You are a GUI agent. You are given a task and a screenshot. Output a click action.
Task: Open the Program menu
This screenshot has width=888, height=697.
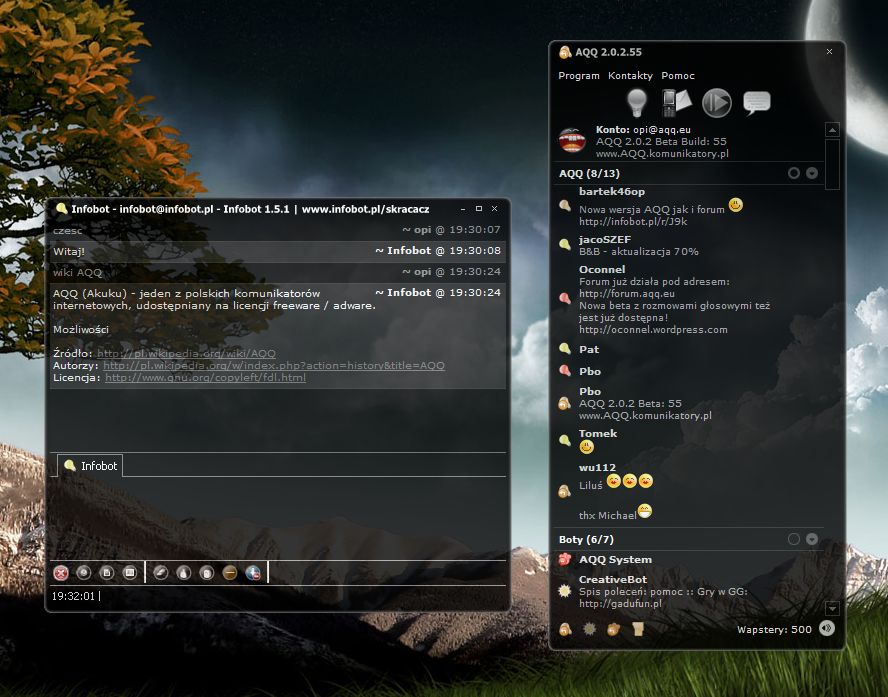pos(579,76)
